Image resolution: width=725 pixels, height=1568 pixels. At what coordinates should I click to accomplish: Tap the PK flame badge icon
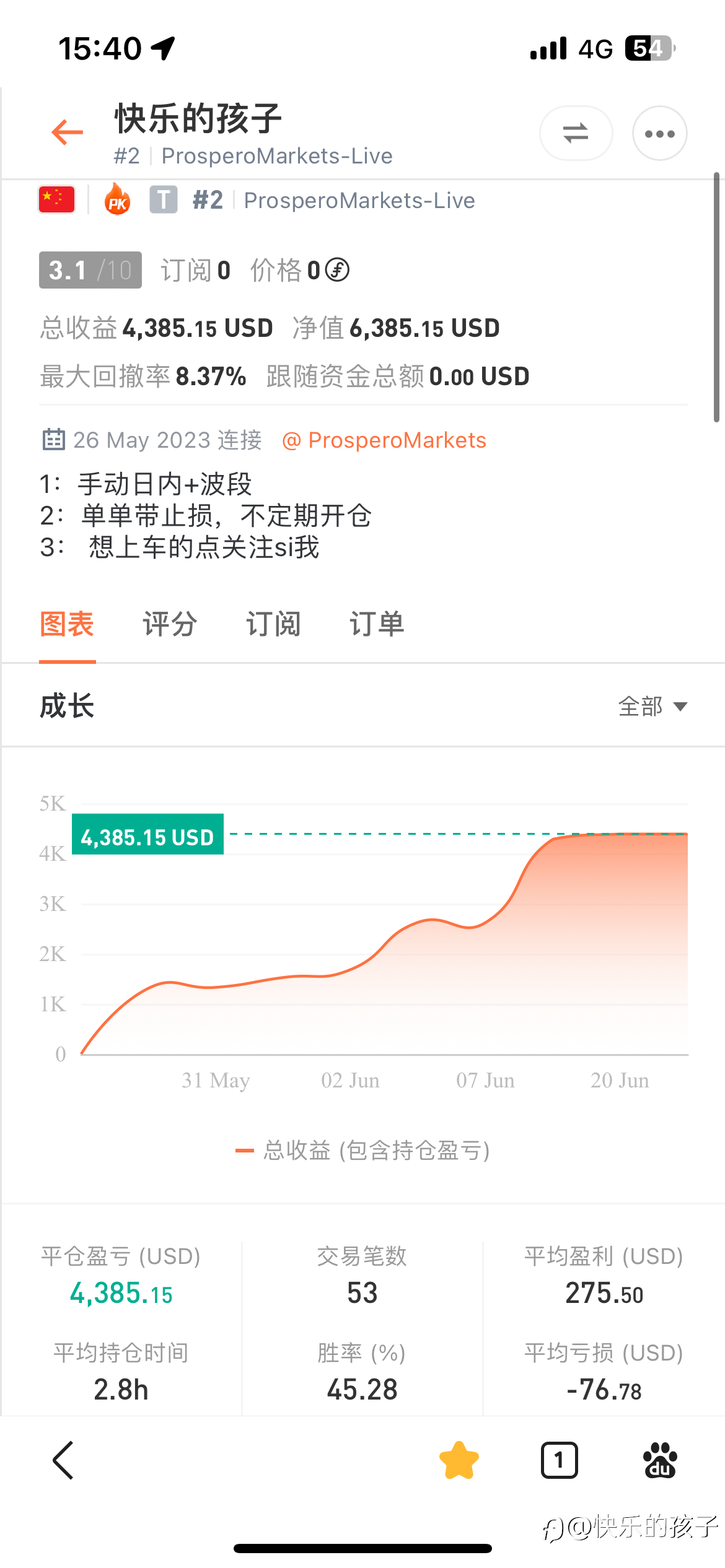[118, 199]
